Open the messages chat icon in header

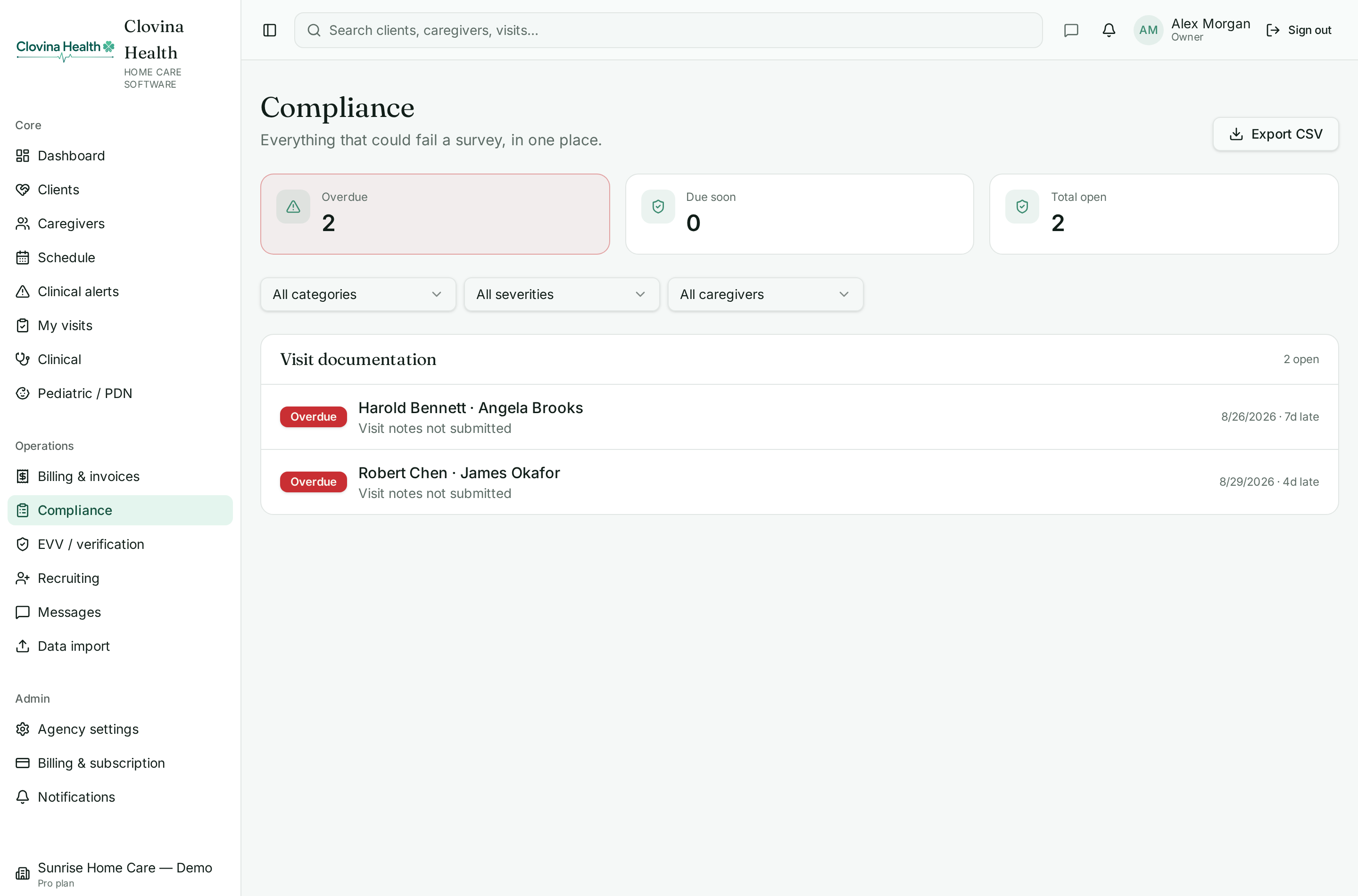pos(1071,30)
